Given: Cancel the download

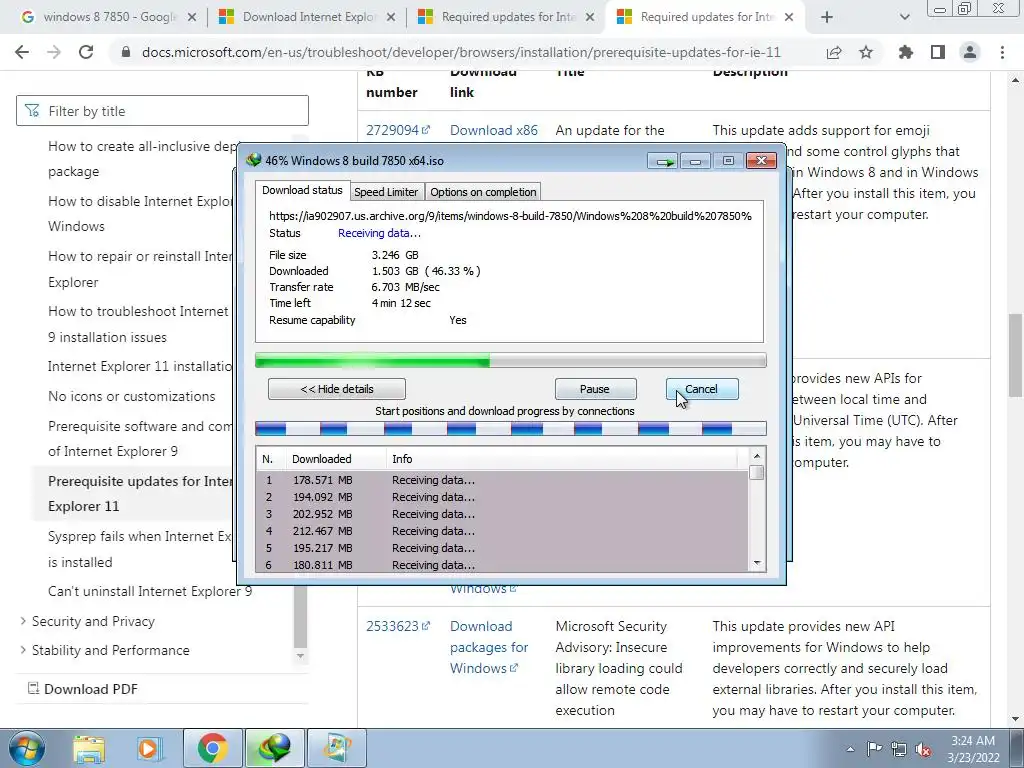Looking at the screenshot, I should pyautogui.click(x=702, y=389).
